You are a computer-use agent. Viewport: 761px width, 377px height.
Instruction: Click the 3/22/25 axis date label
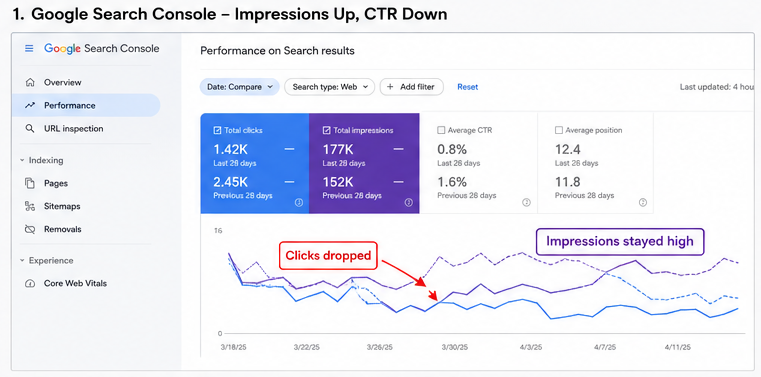[x=306, y=347]
